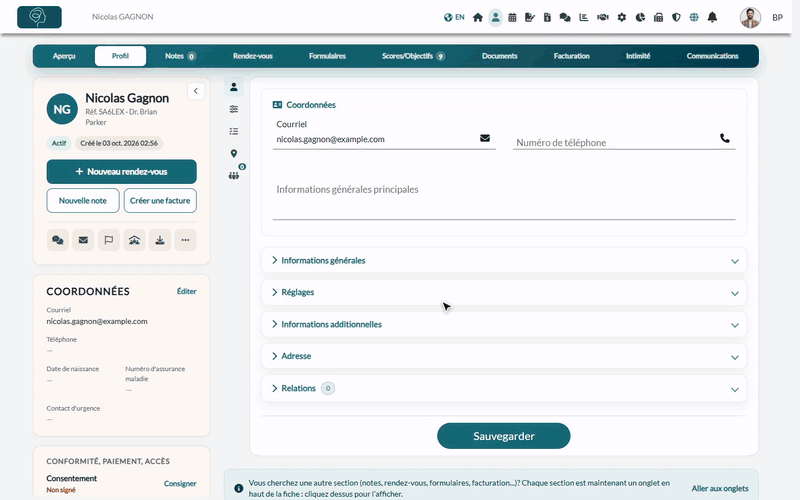Viewport: 800px width, 500px height.
Task: Open the family/household action button
Action: click(134, 240)
